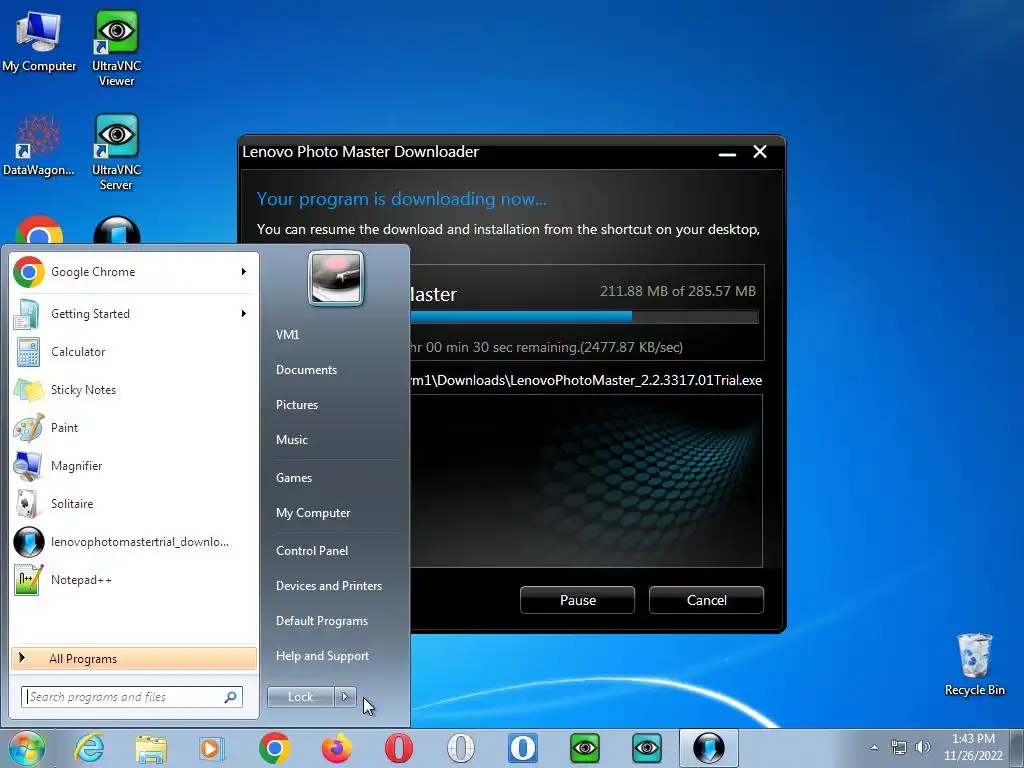Click the Lock button
The width and height of the screenshot is (1024, 768).
click(x=300, y=697)
